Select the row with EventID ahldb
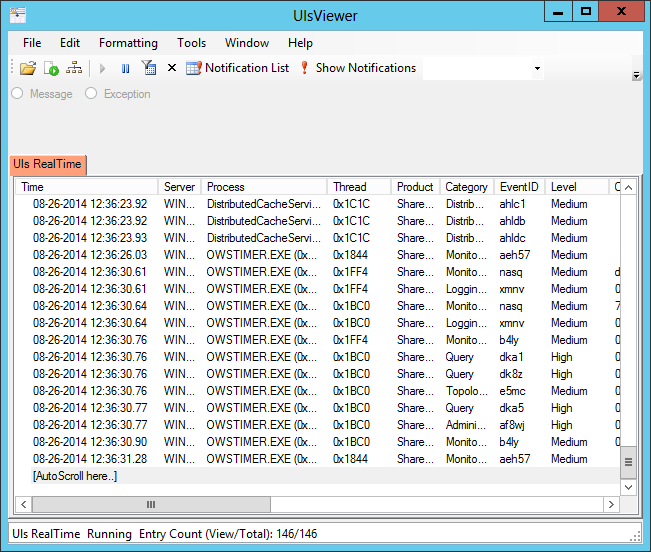This screenshot has width=651, height=552. [x=318, y=221]
